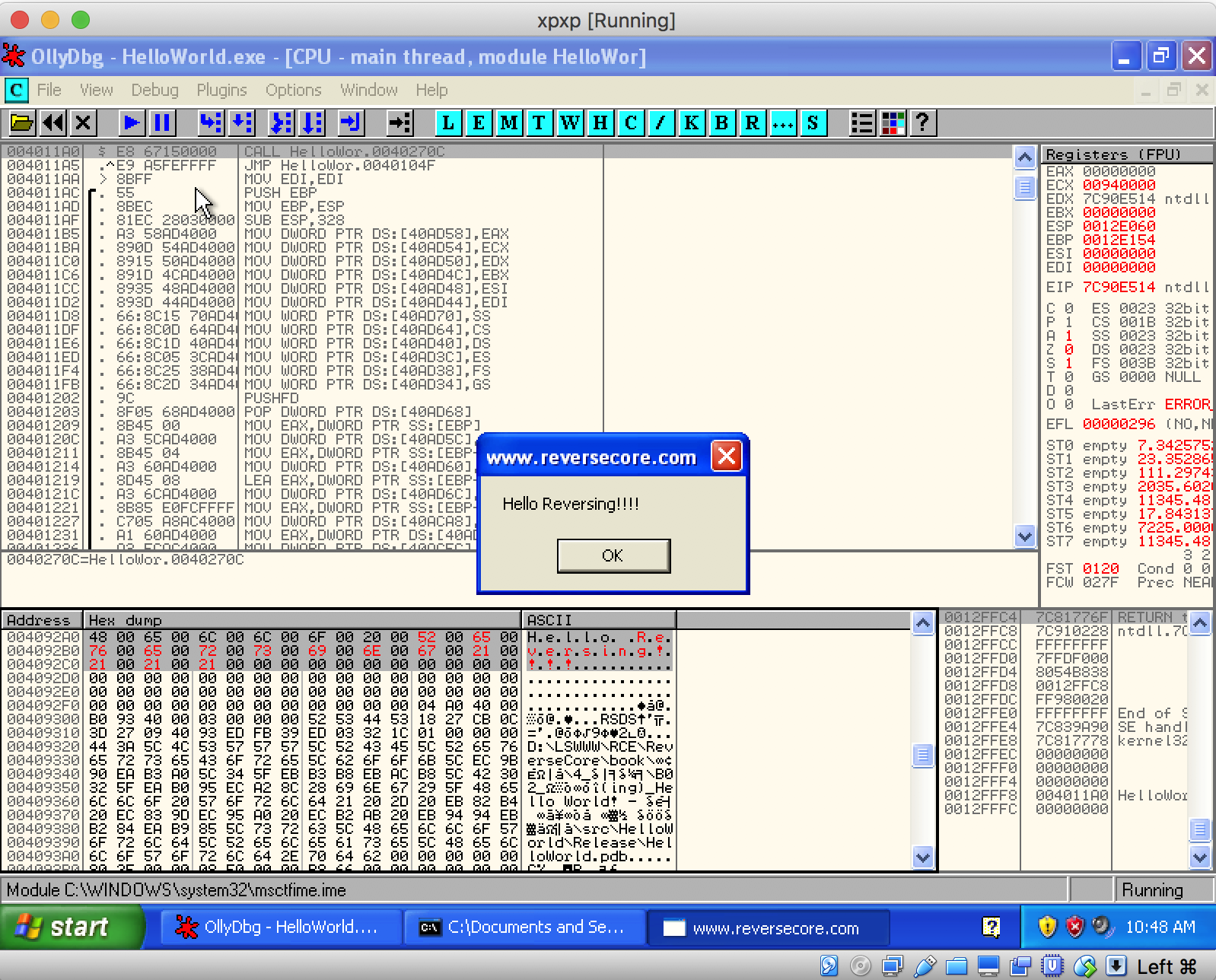Toggle the C flag value in registers
This screenshot has width=1216, height=980.
tap(1068, 308)
